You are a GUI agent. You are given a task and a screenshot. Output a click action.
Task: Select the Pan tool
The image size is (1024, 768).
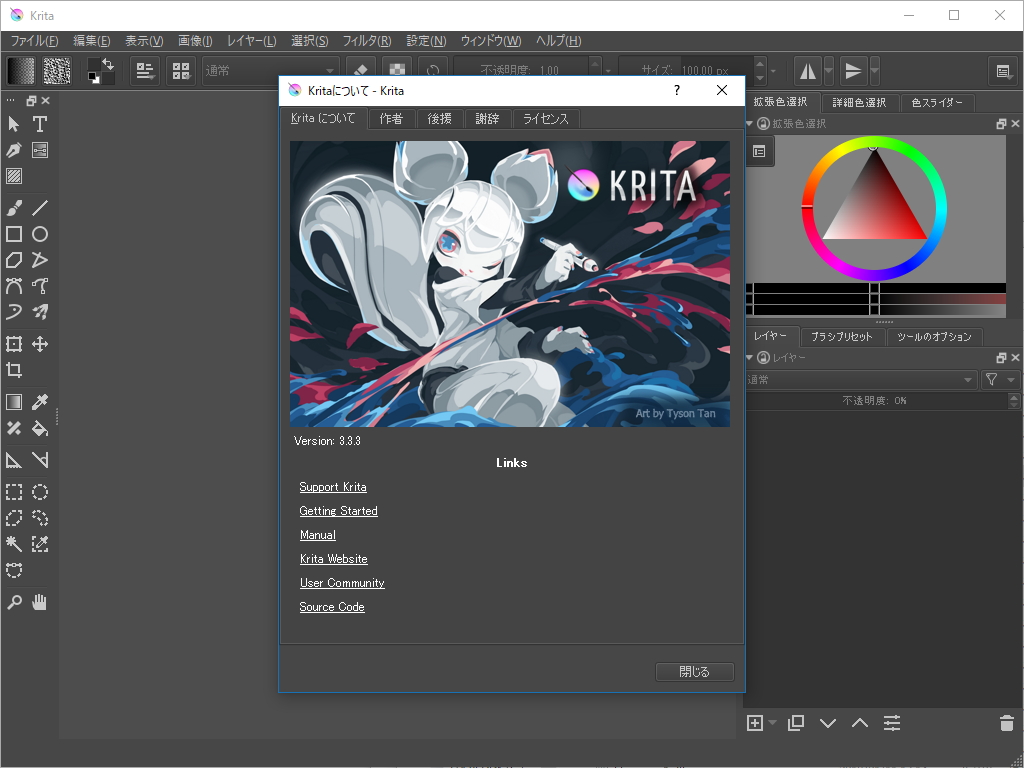click(38, 601)
